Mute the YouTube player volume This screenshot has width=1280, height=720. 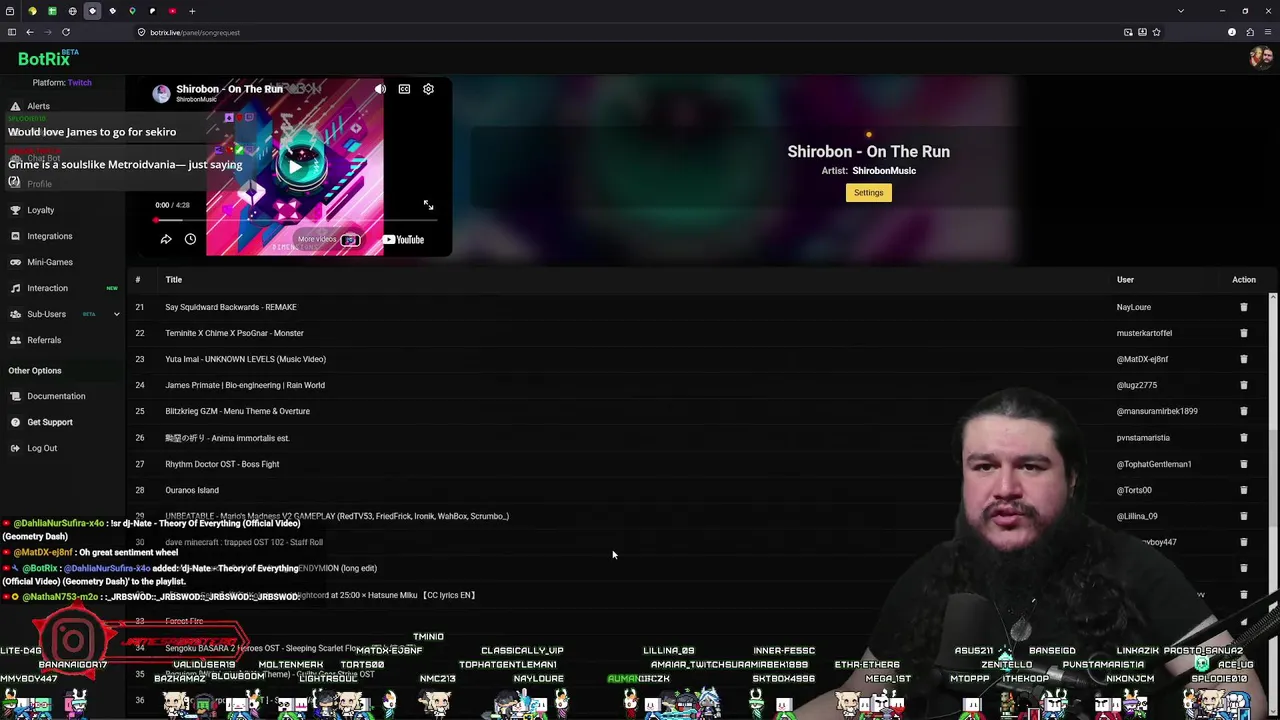click(x=380, y=89)
